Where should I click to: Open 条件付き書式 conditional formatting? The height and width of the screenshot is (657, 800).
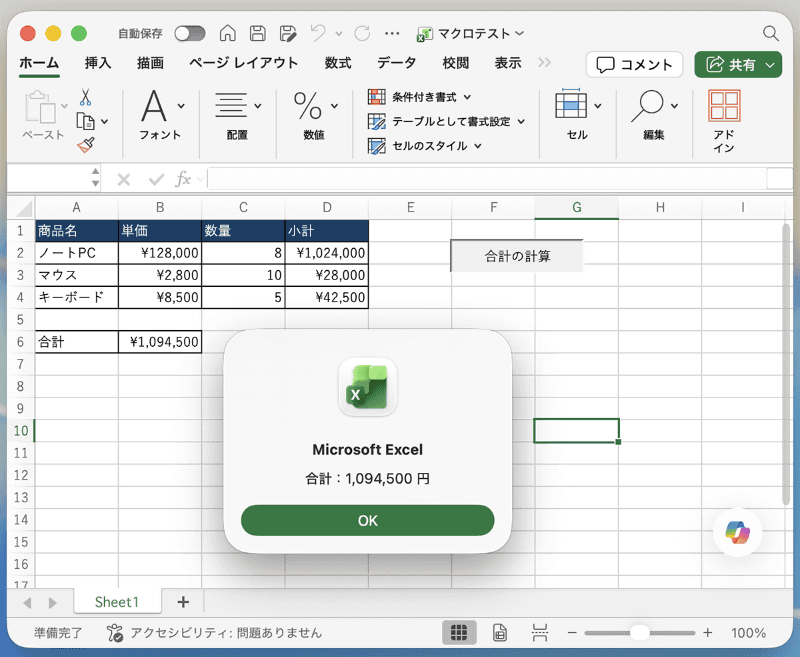pos(419,97)
